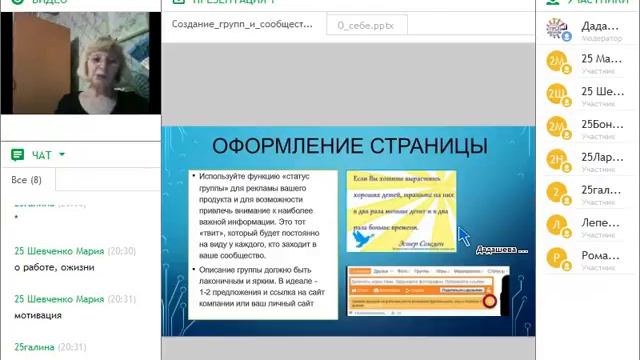Click the green chat bubble icon
Image resolution: width=640 pixels, height=360 pixels.
coord(18,155)
